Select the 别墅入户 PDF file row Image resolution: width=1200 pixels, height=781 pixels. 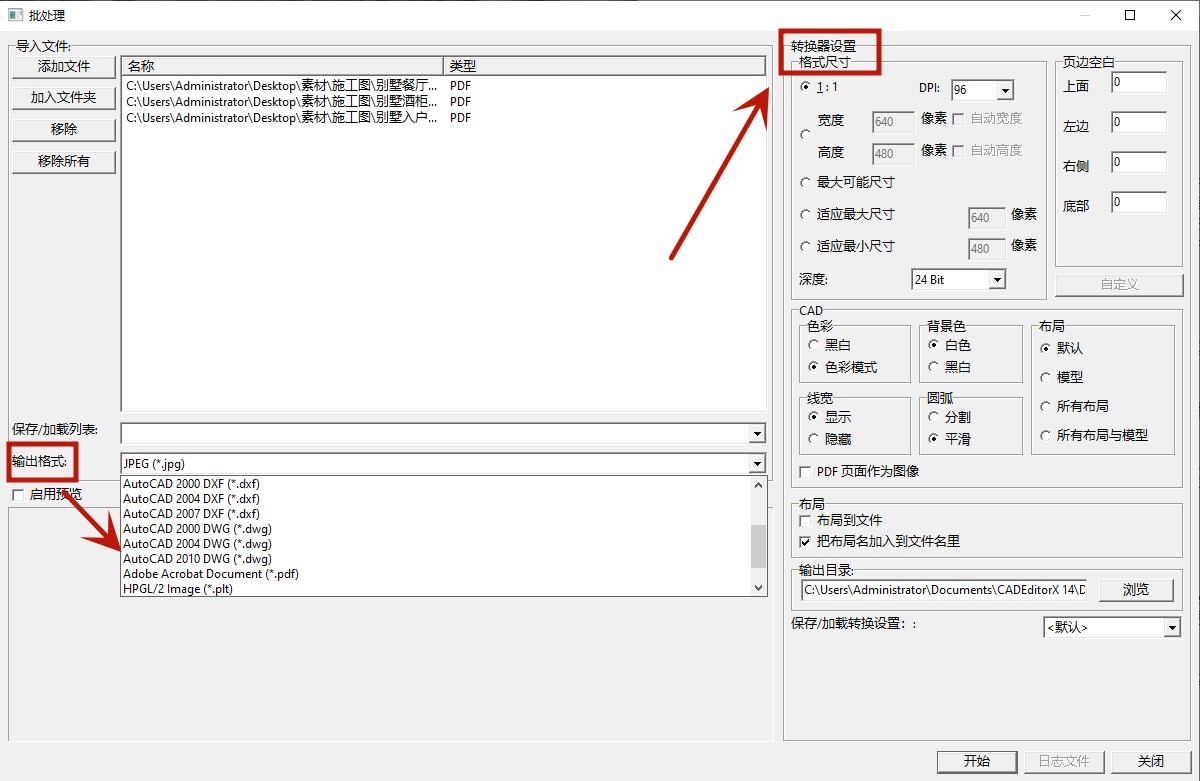tap(443, 118)
